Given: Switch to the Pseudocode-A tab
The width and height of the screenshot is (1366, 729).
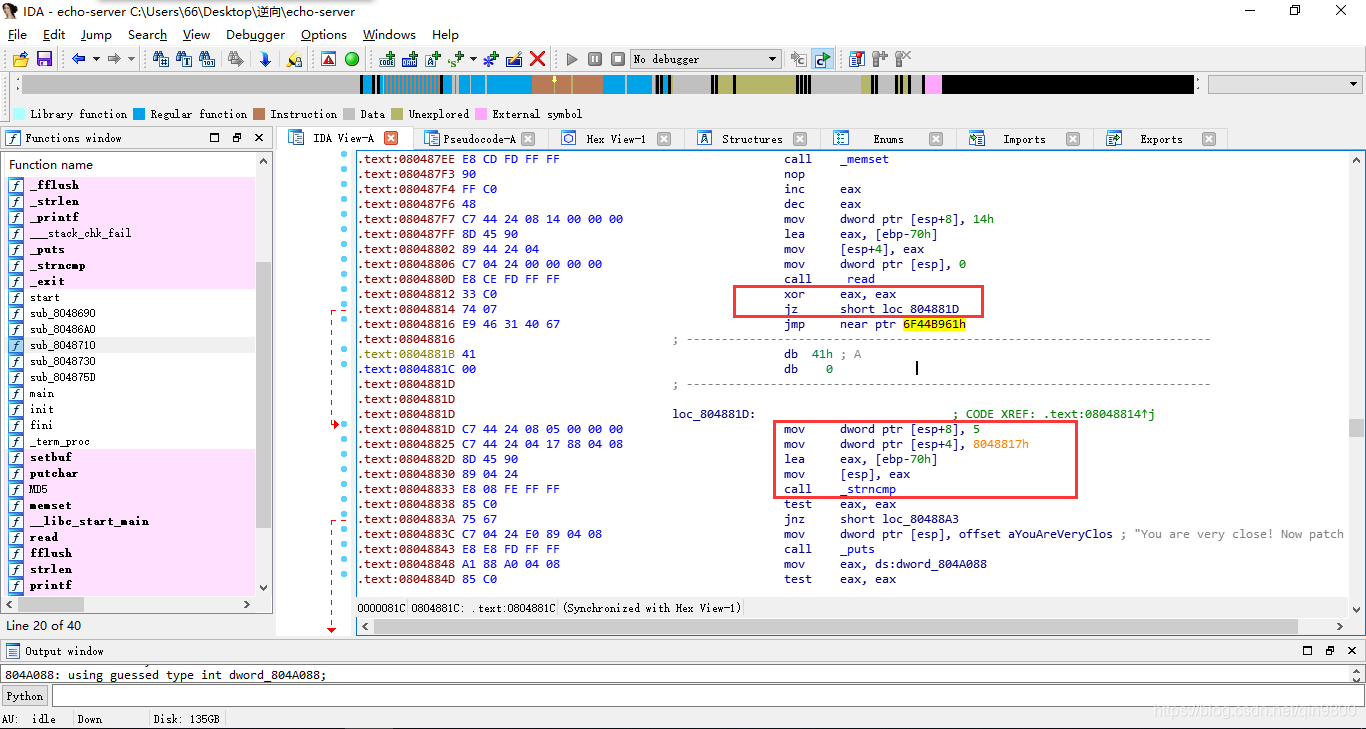Looking at the screenshot, I should [479, 139].
